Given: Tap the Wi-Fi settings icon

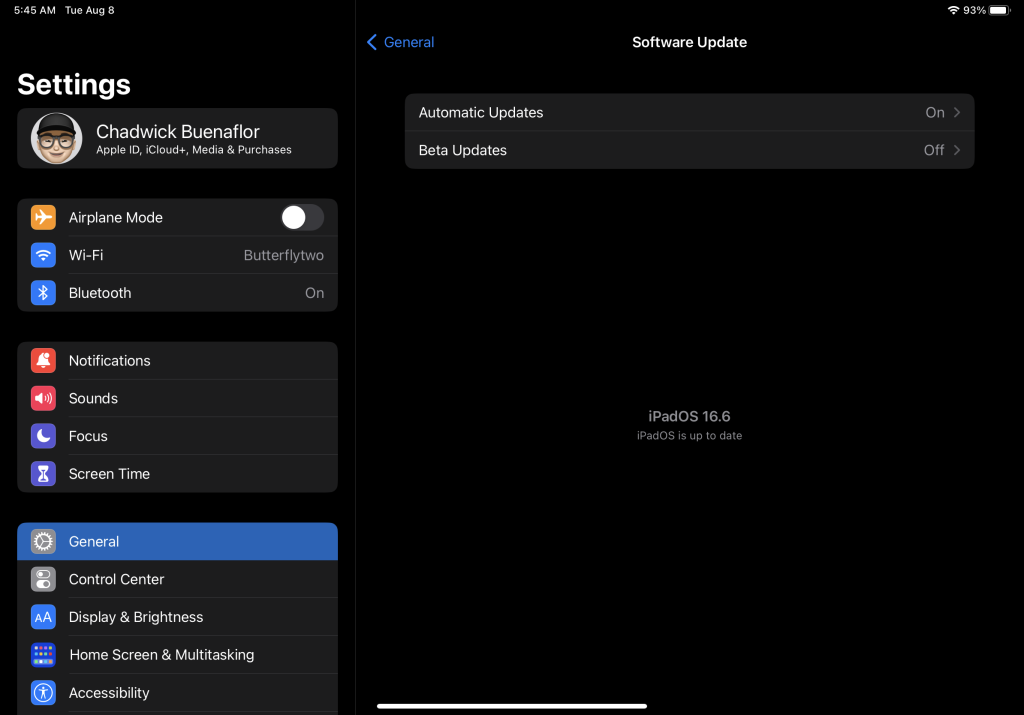Looking at the screenshot, I should [x=43, y=255].
